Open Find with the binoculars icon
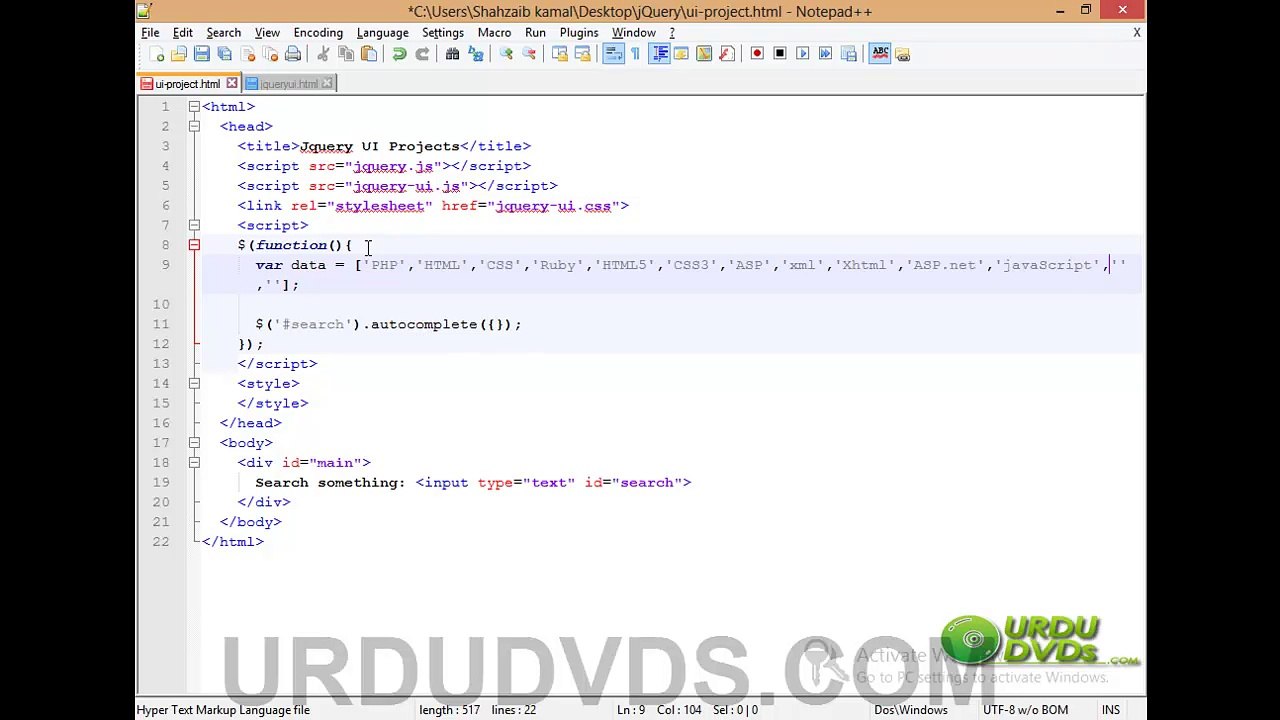This screenshot has height=720, width=1280. (x=452, y=54)
